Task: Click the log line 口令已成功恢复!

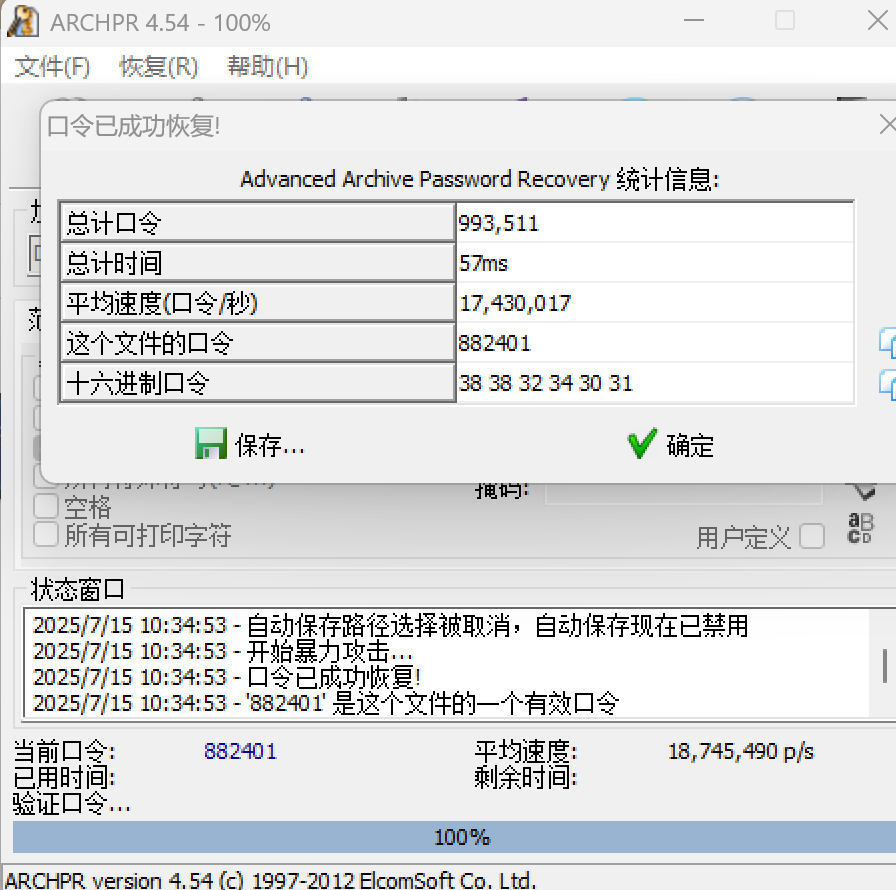Action: (x=227, y=677)
